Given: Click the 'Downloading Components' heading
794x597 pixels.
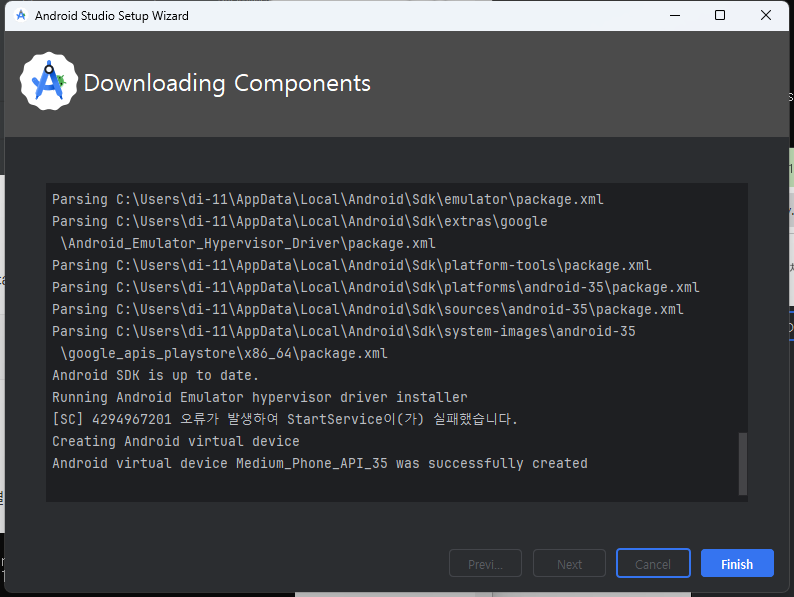Looking at the screenshot, I should click(x=227, y=84).
